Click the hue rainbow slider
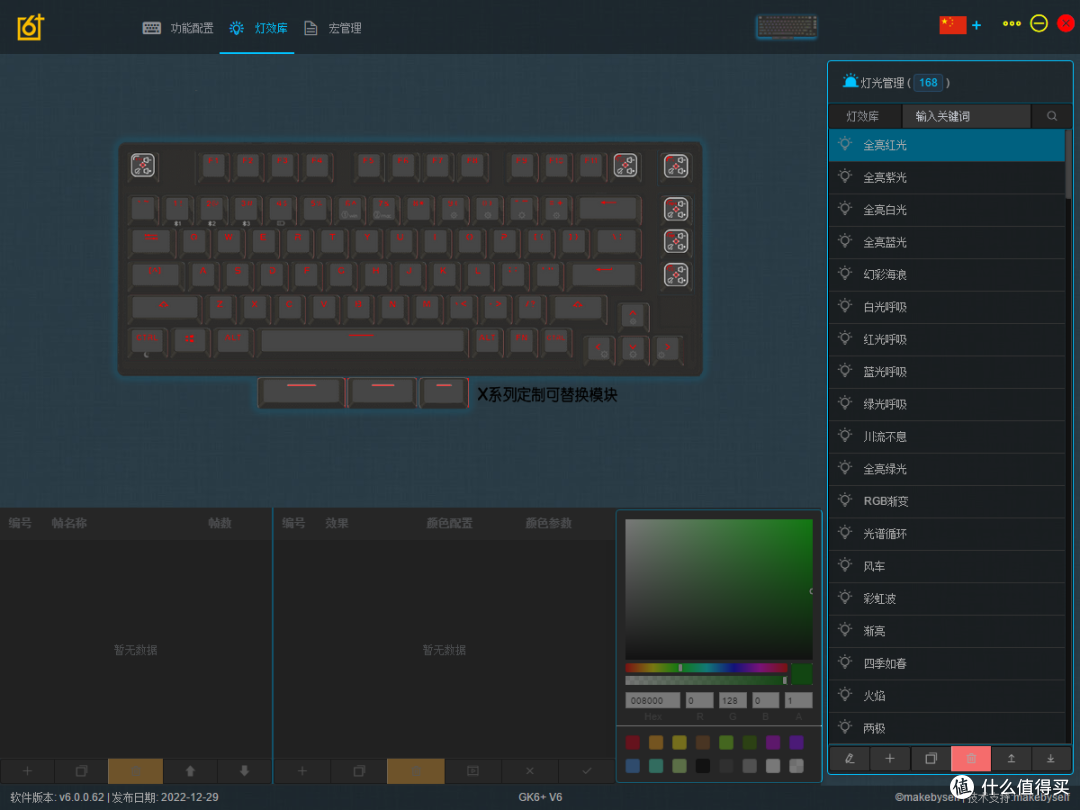The image size is (1080, 810). [706, 667]
